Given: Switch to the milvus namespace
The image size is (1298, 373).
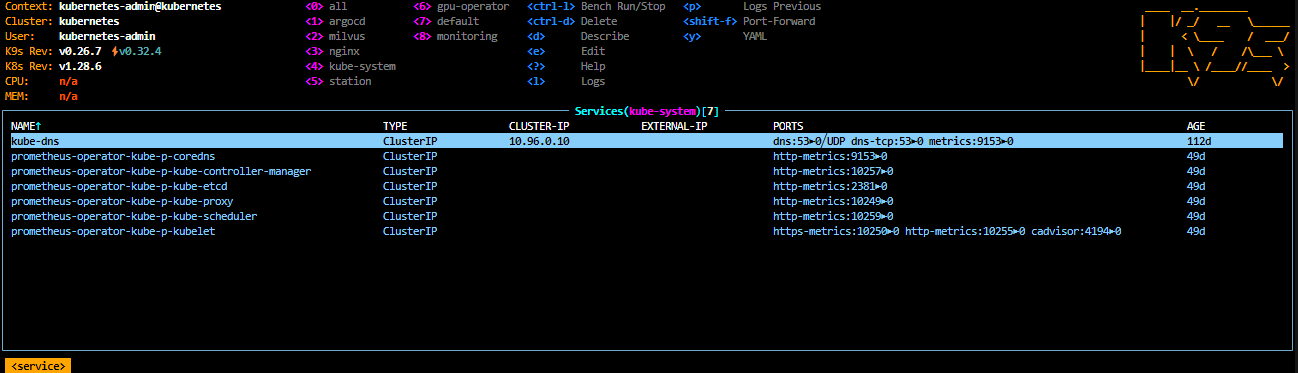Looking at the screenshot, I should (334, 36).
